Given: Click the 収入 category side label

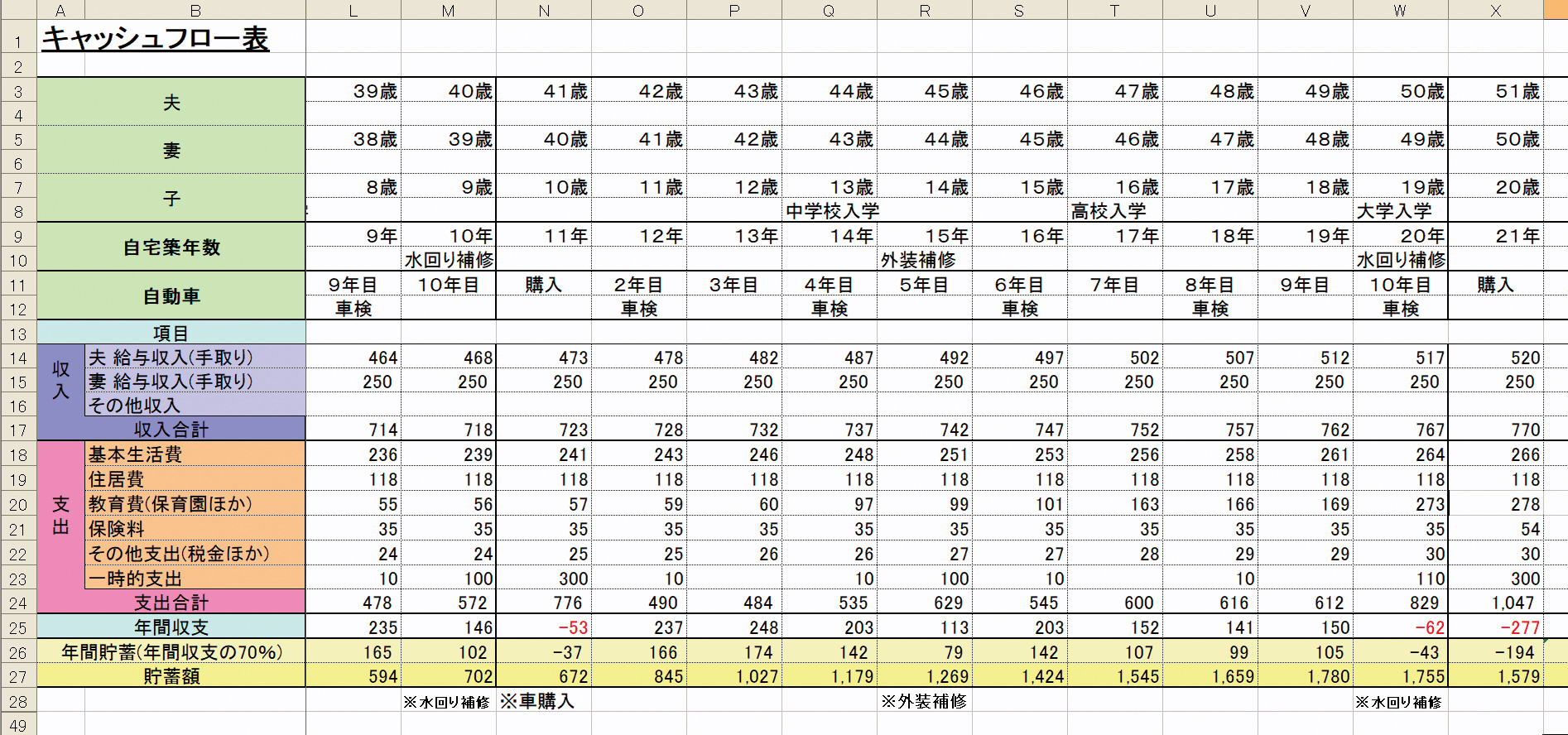Looking at the screenshot, I should click(x=61, y=381).
